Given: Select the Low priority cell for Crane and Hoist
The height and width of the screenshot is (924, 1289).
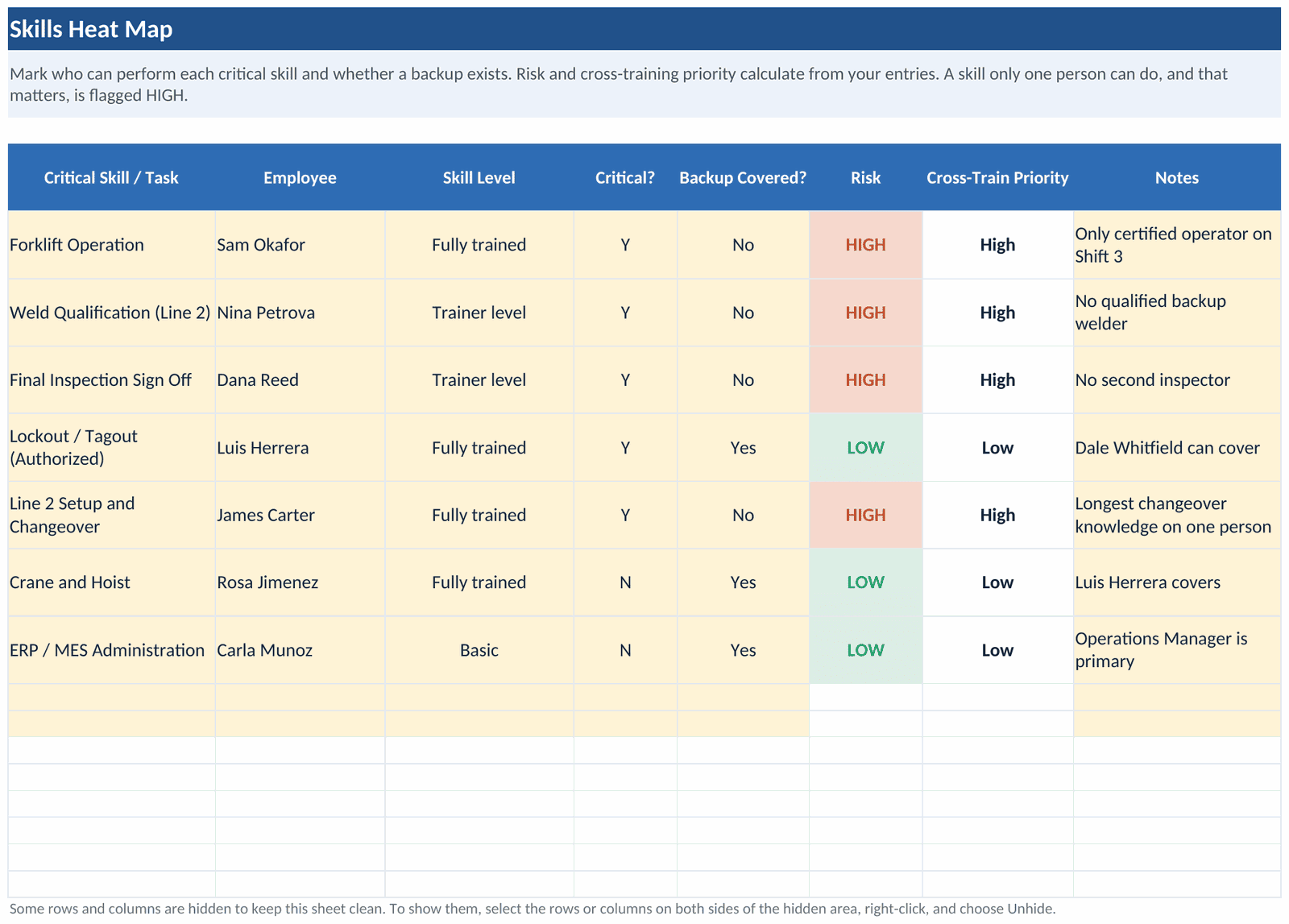Looking at the screenshot, I should pyautogui.click(x=997, y=582).
